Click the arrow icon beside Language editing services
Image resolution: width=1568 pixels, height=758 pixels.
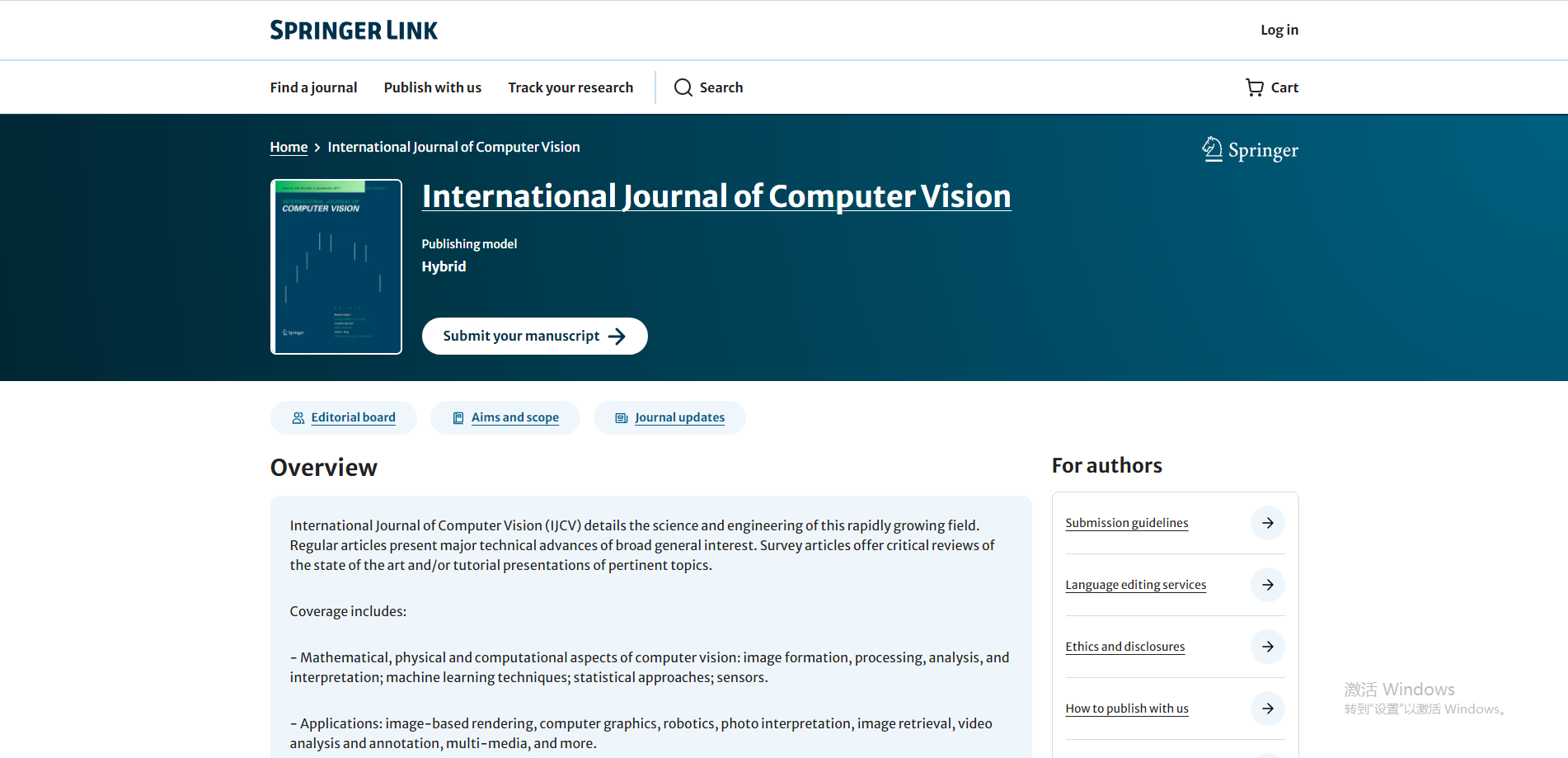coord(1268,585)
